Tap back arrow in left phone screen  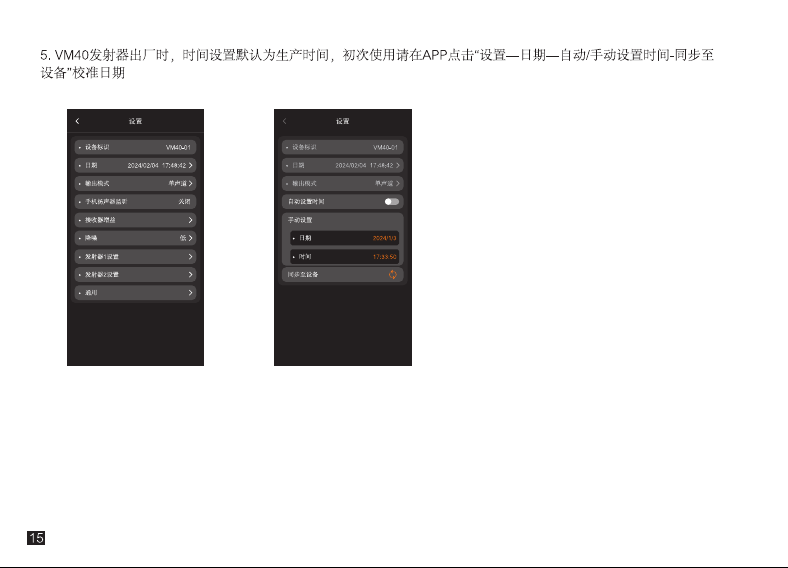77,121
